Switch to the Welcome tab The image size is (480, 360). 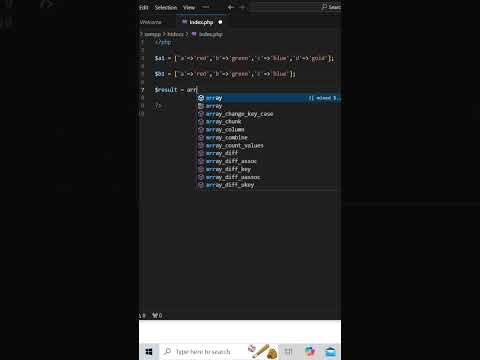point(151,22)
